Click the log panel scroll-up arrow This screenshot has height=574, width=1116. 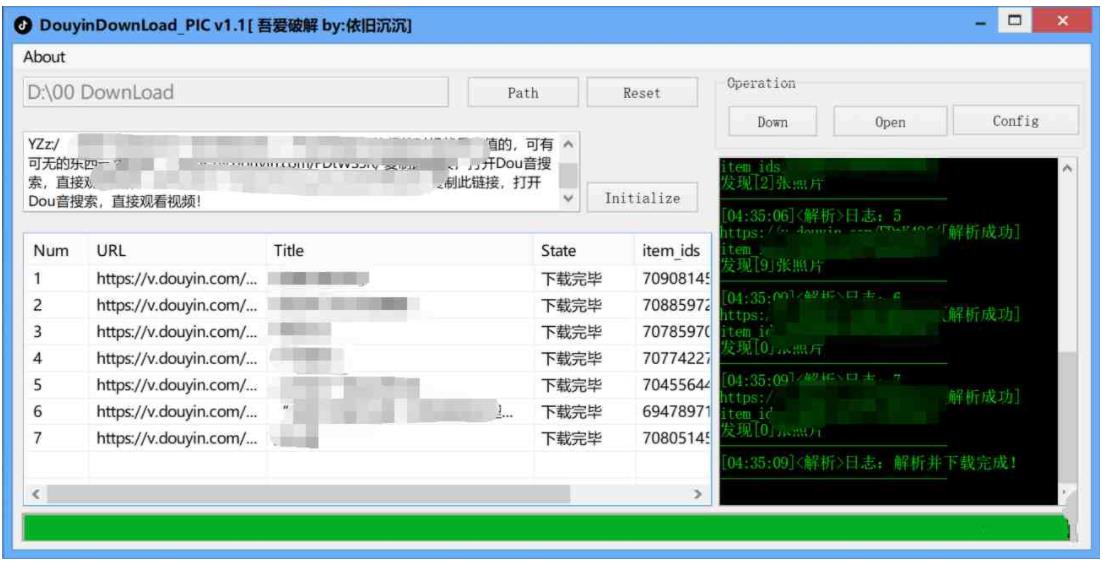pyautogui.click(x=1067, y=169)
